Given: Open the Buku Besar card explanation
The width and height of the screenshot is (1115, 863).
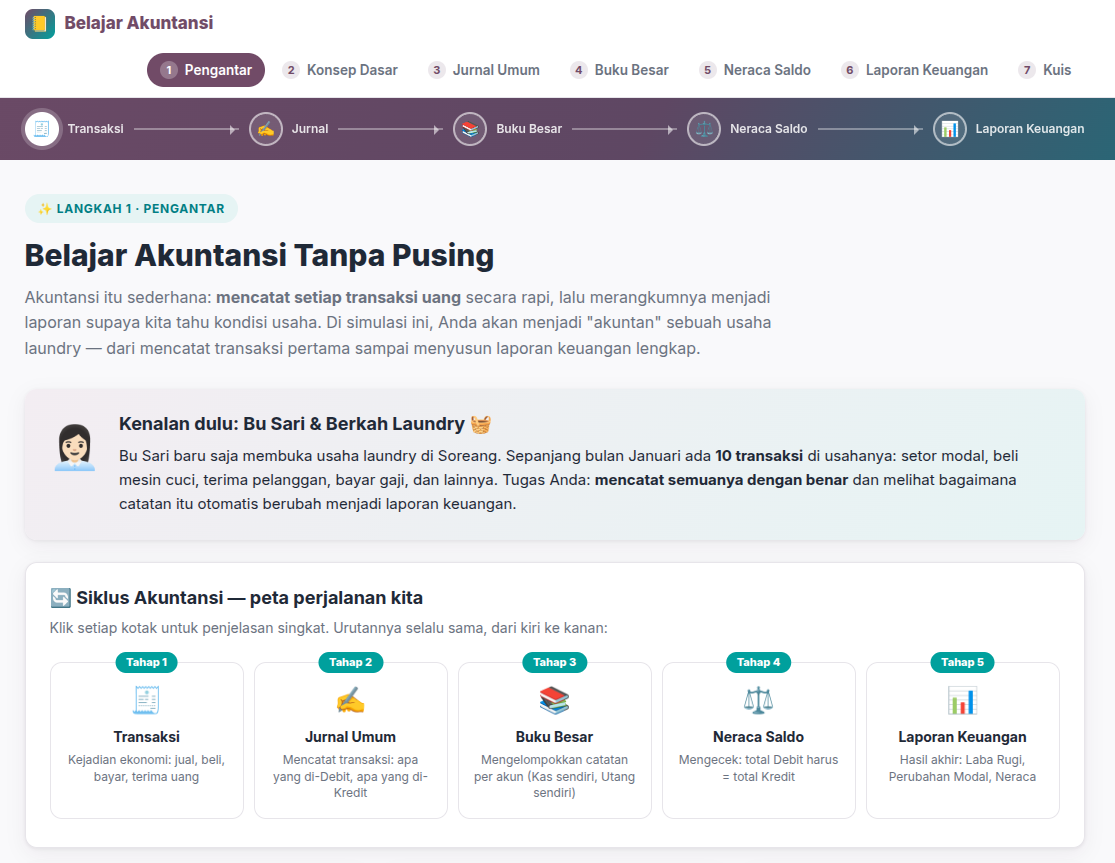Looking at the screenshot, I should (x=555, y=740).
